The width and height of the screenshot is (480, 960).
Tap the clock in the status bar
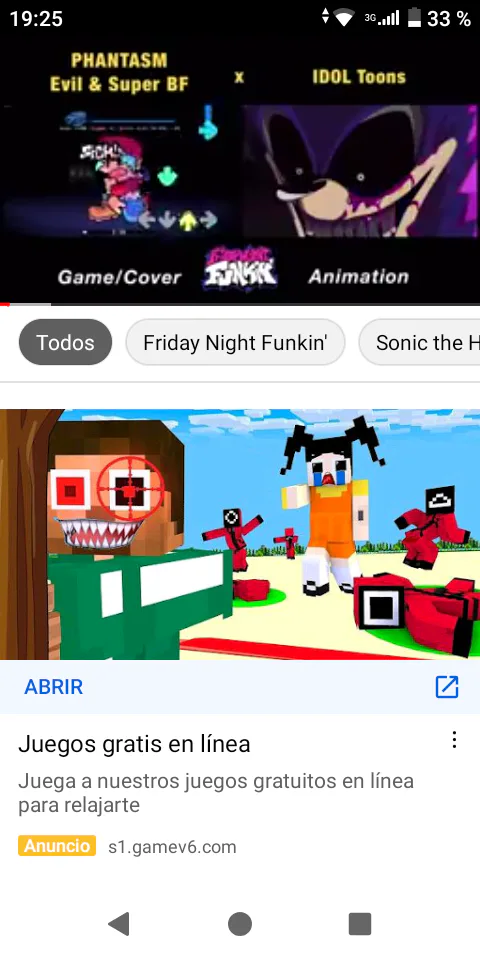point(36,18)
